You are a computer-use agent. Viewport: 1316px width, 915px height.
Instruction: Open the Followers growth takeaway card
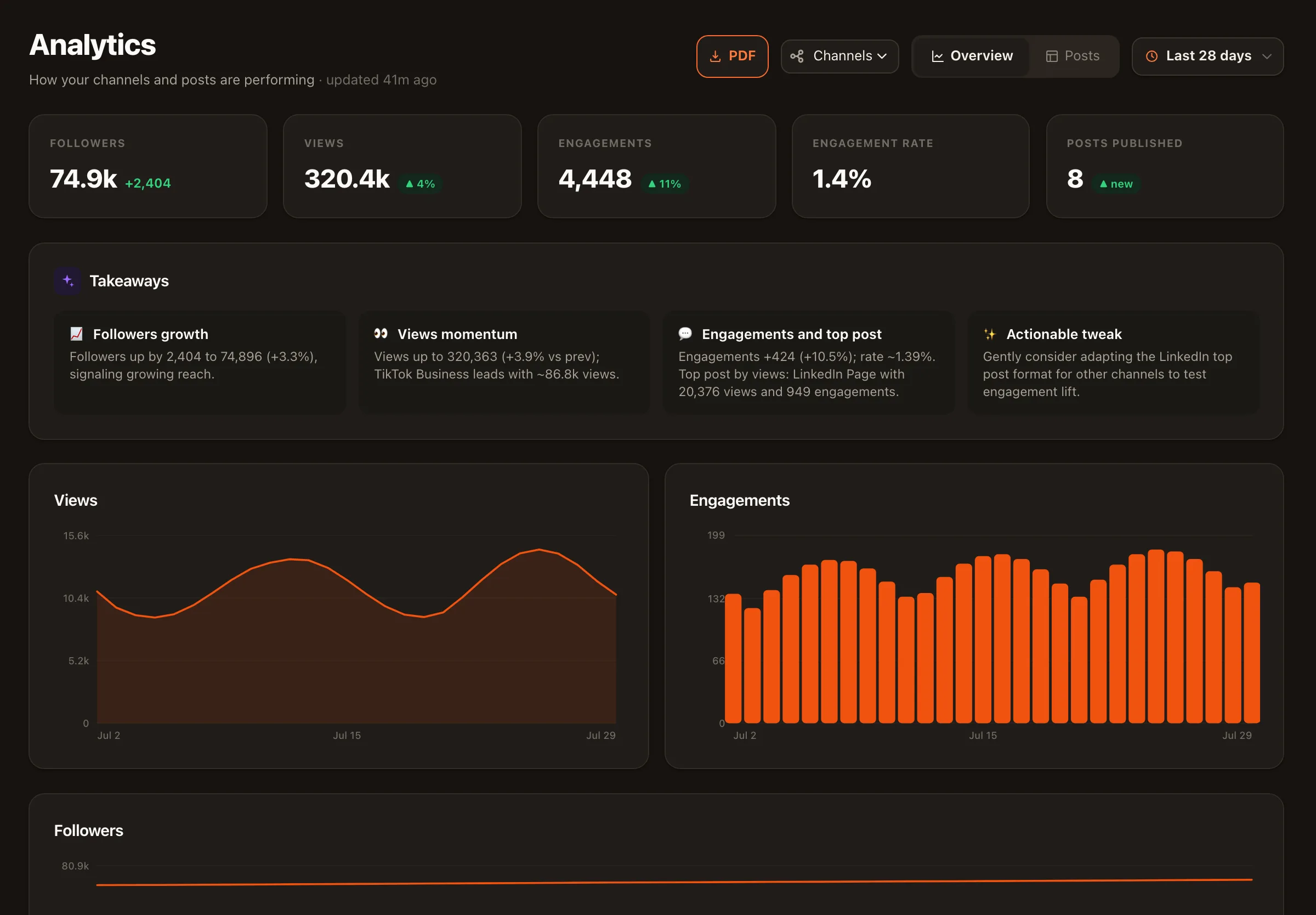(x=200, y=363)
